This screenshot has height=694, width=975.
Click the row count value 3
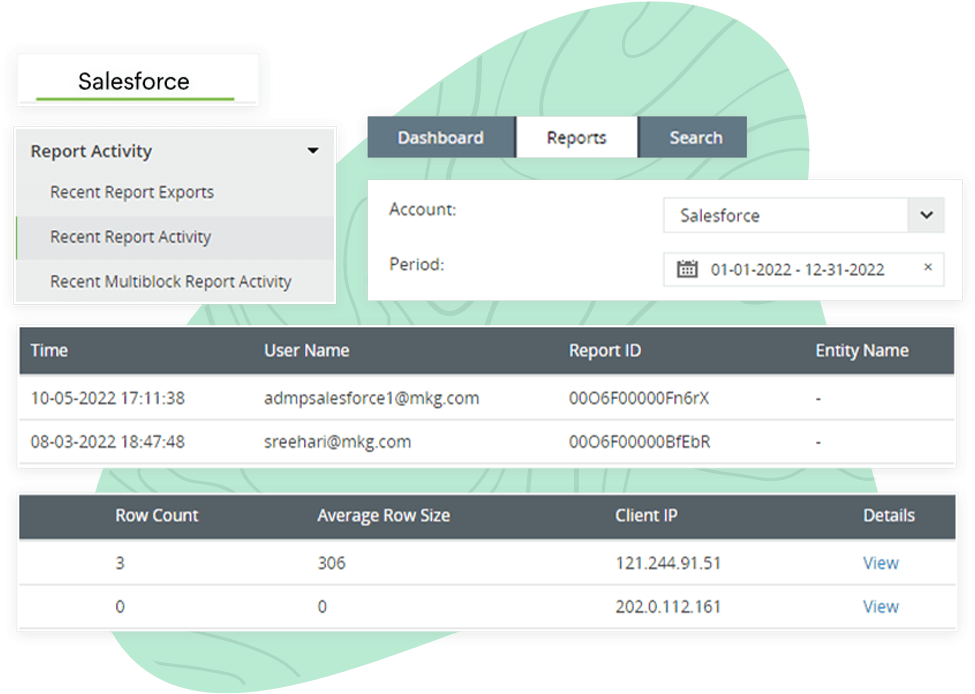click(x=120, y=563)
